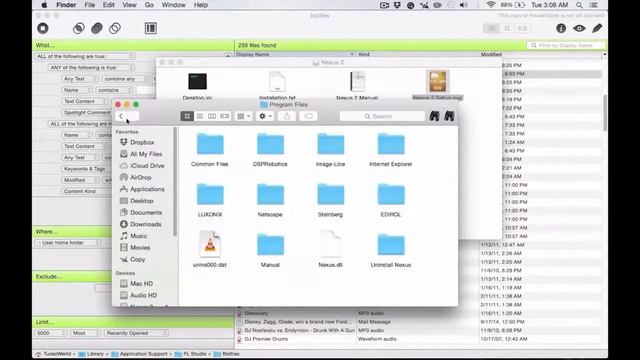Open the Go menu

click(149, 5)
